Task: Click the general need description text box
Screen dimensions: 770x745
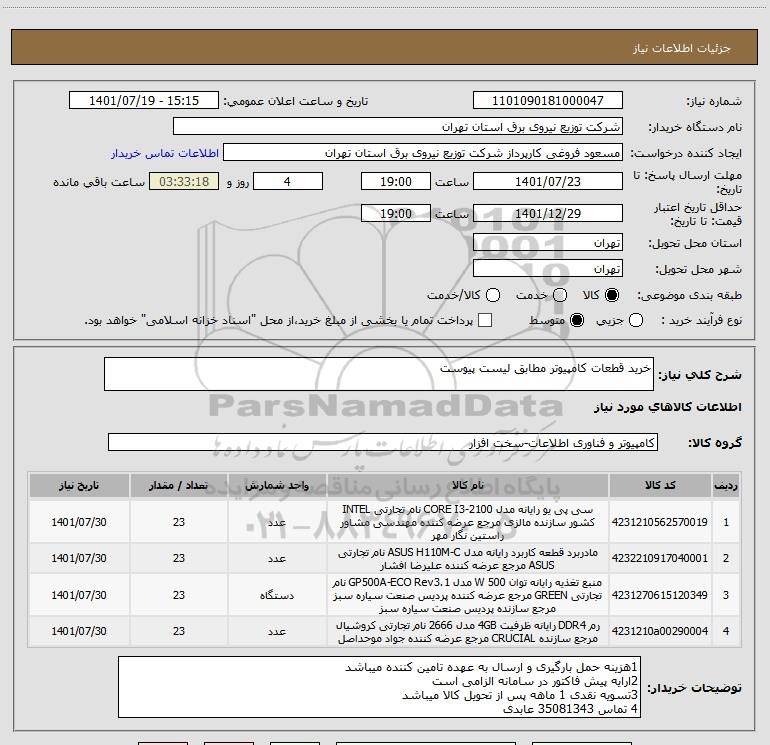Action: tap(379, 374)
